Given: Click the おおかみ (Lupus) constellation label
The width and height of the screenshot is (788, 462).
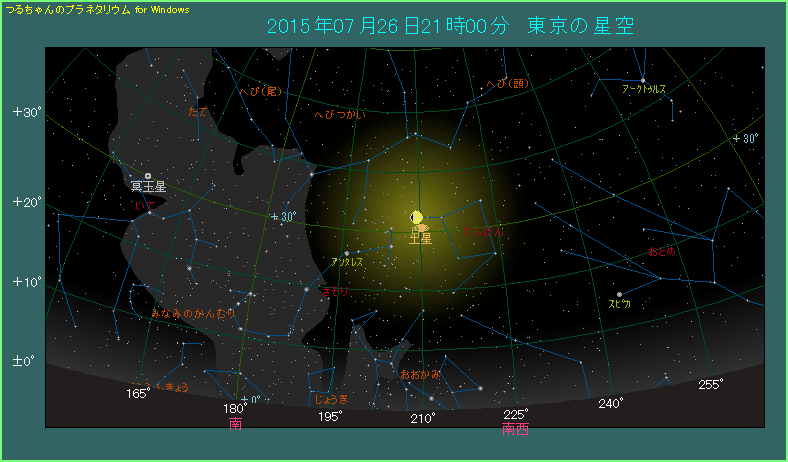Looking at the screenshot, I should coord(419,374).
